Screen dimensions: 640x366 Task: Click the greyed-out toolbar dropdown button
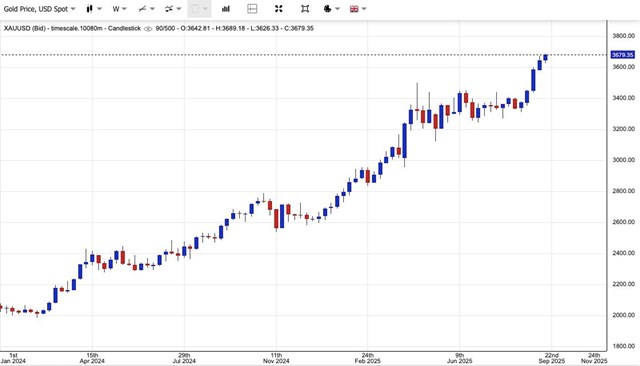click(200, 9)
